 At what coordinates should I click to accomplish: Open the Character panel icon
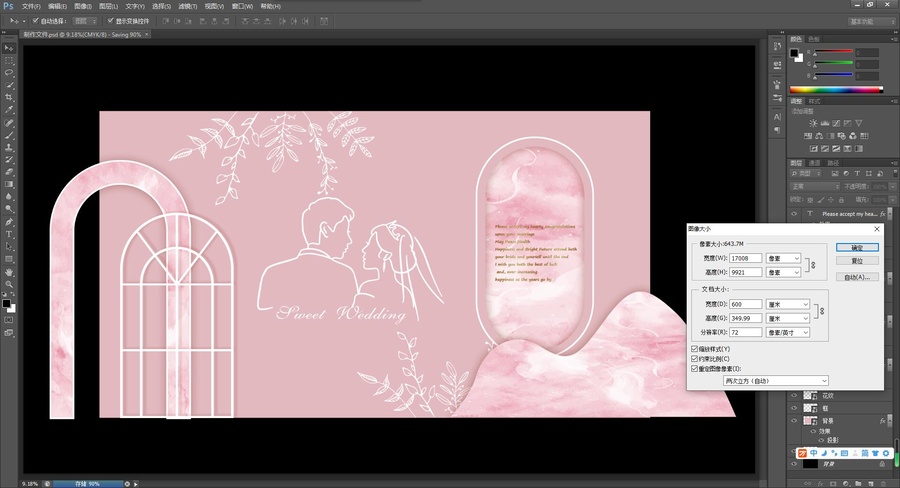tap(777, 117)
